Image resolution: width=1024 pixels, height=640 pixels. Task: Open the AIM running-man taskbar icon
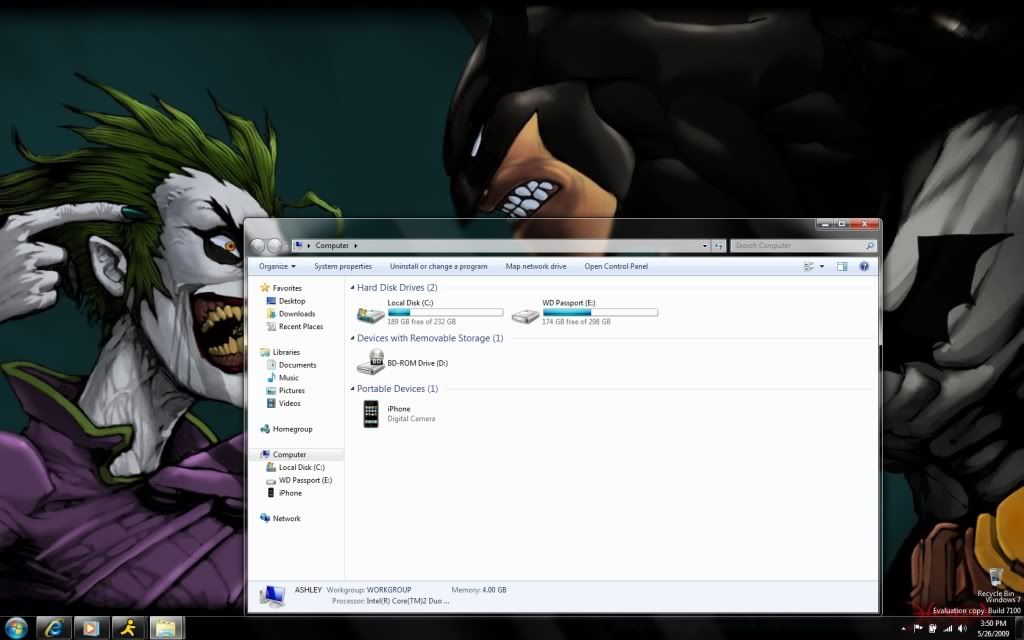tap(128, 628)
